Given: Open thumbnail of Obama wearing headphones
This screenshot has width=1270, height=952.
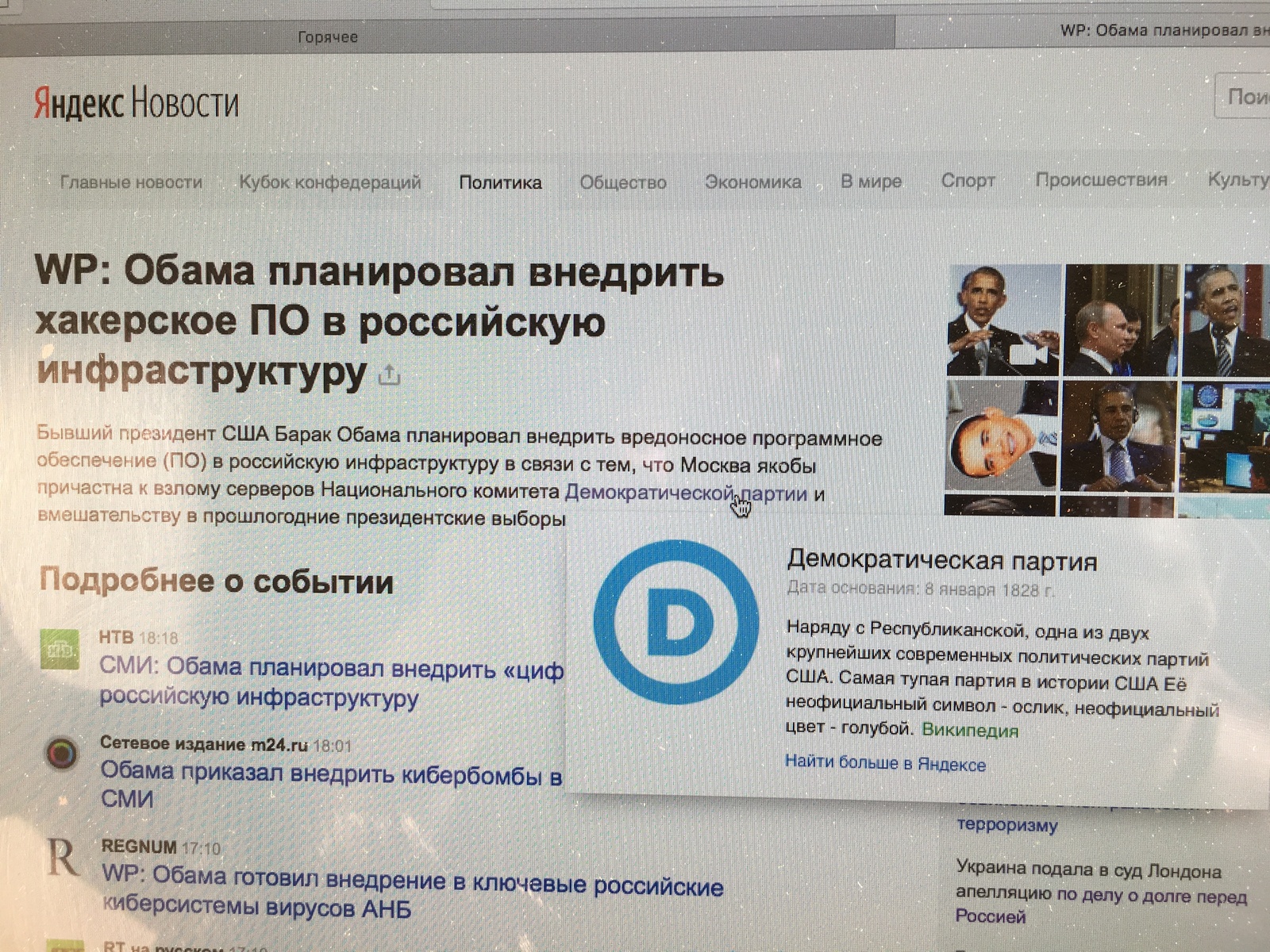Looking at the screenshot, I should [x=1118, y=436].
